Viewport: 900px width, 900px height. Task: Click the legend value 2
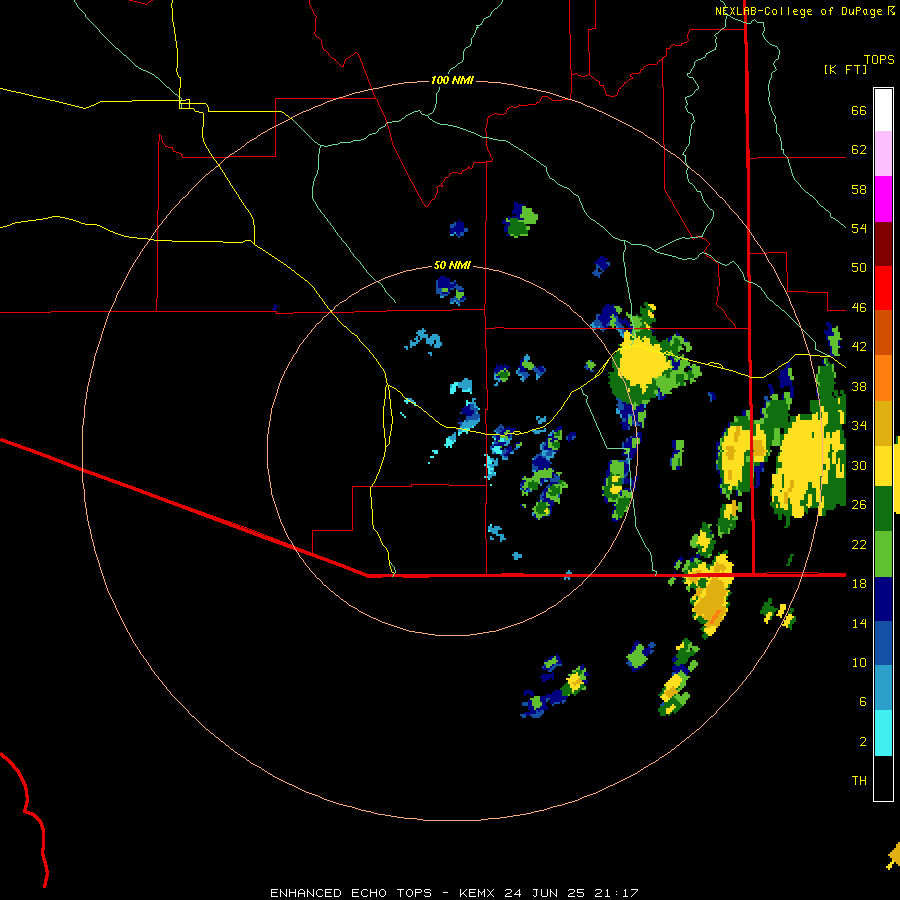863,741
